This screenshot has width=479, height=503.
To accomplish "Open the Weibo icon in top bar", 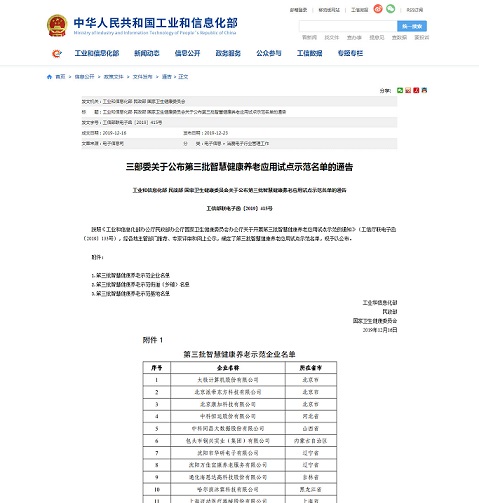I will (378, 9).
